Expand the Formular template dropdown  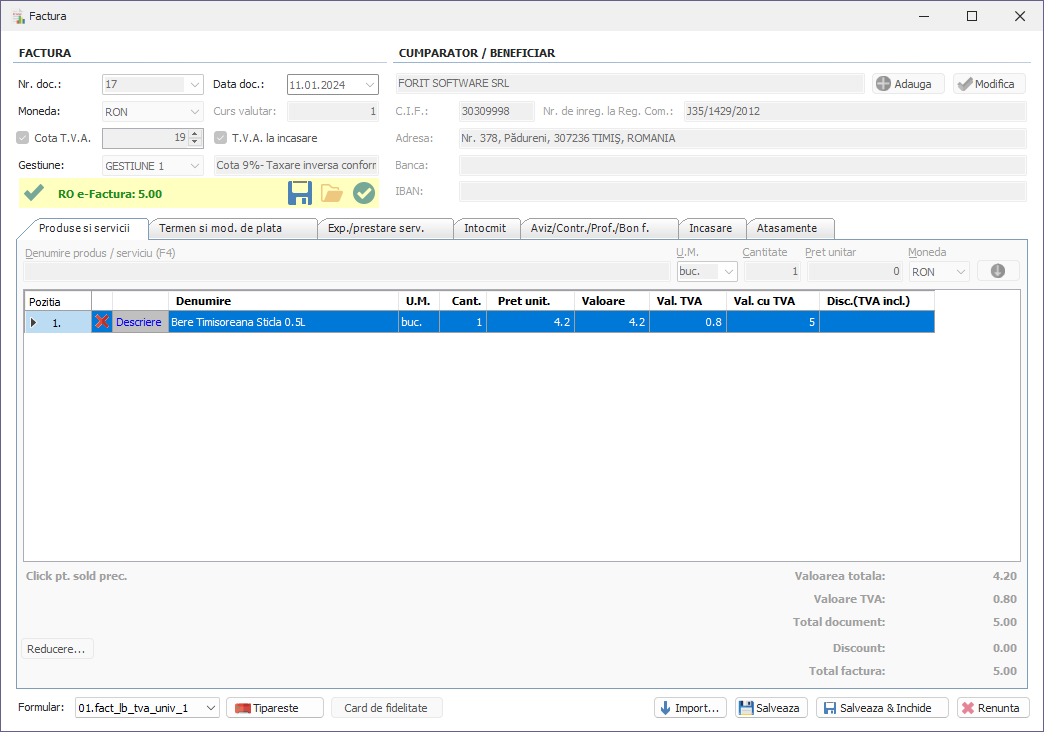coord(210,708)
